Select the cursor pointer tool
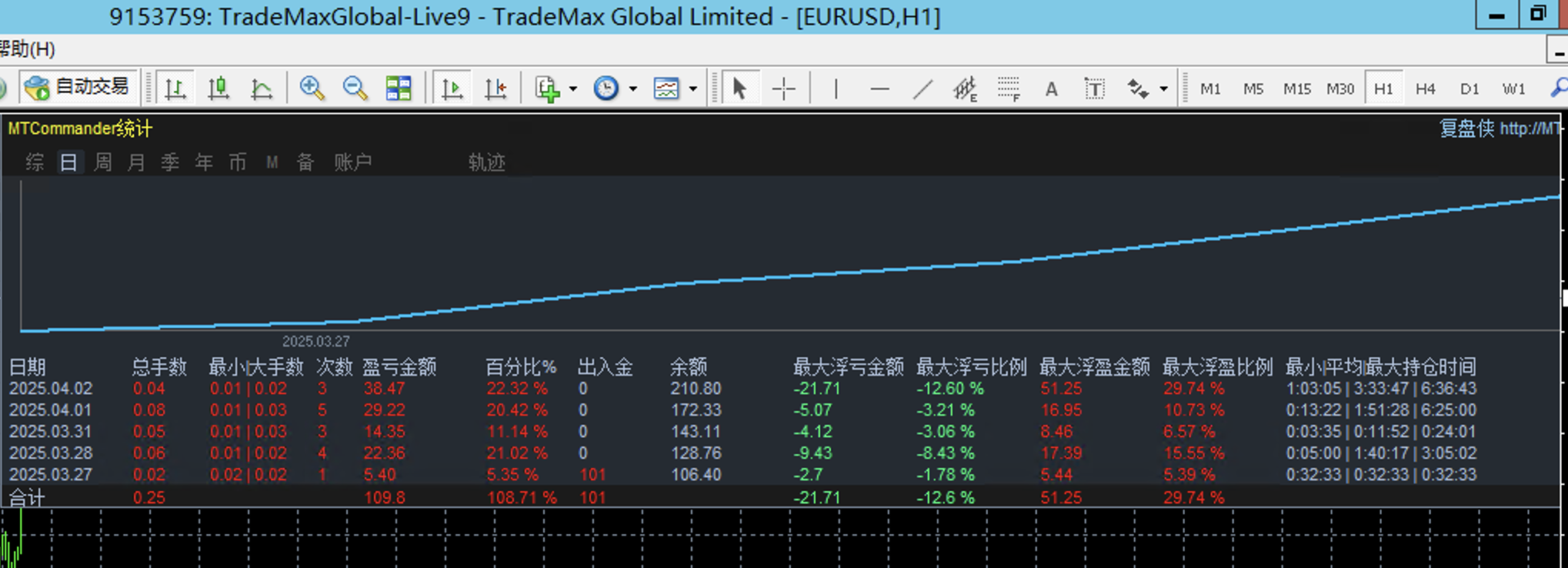This screenshot has width=1568, height=568. (x=739, y=89)
